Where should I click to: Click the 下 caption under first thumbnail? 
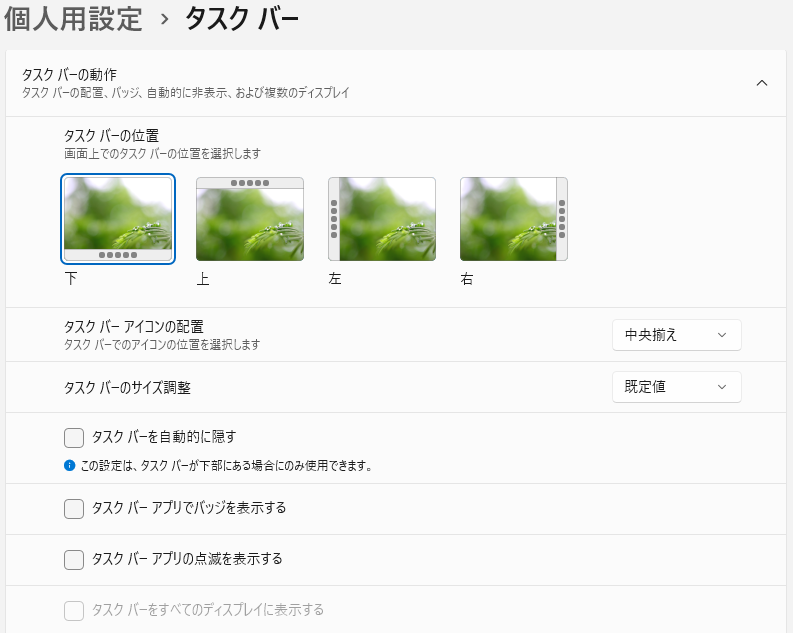point(71,279)
